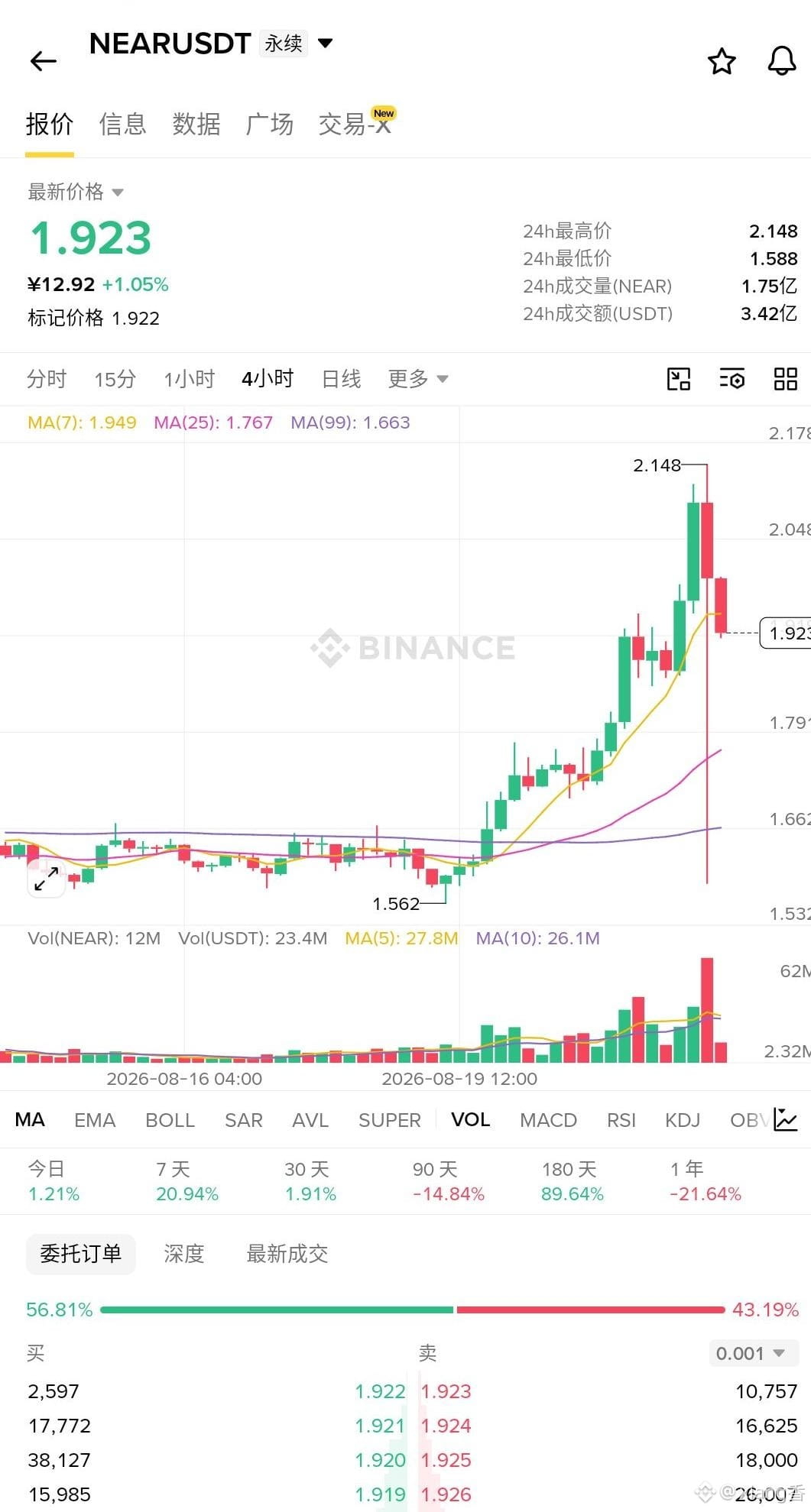Screen dimensions: 811x1512
Task: Tap the MA(7): 1.949 indicator label
Action: [x=82, y=423]
